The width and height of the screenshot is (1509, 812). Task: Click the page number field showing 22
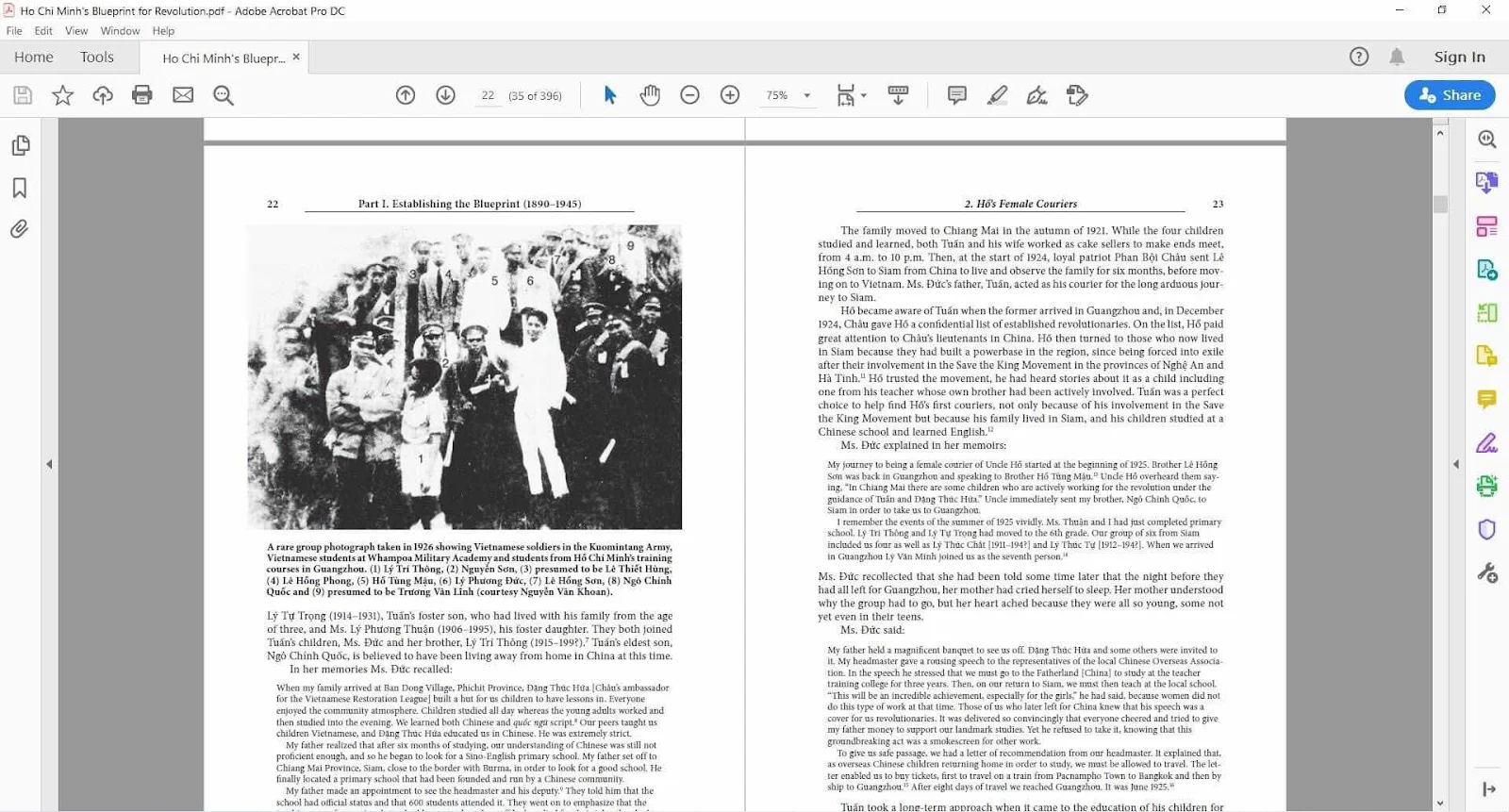[488, 95]
